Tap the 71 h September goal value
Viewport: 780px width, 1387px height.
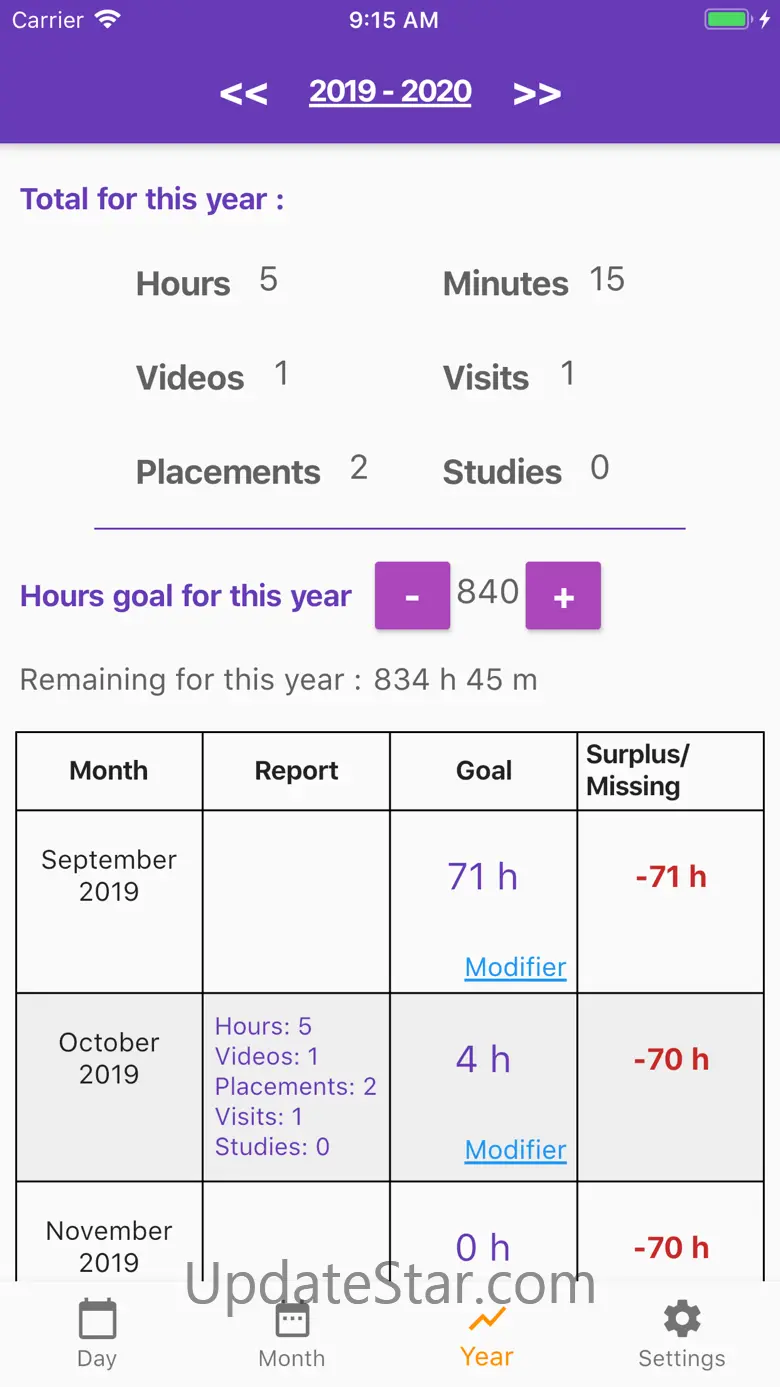[x=482, y=877]
